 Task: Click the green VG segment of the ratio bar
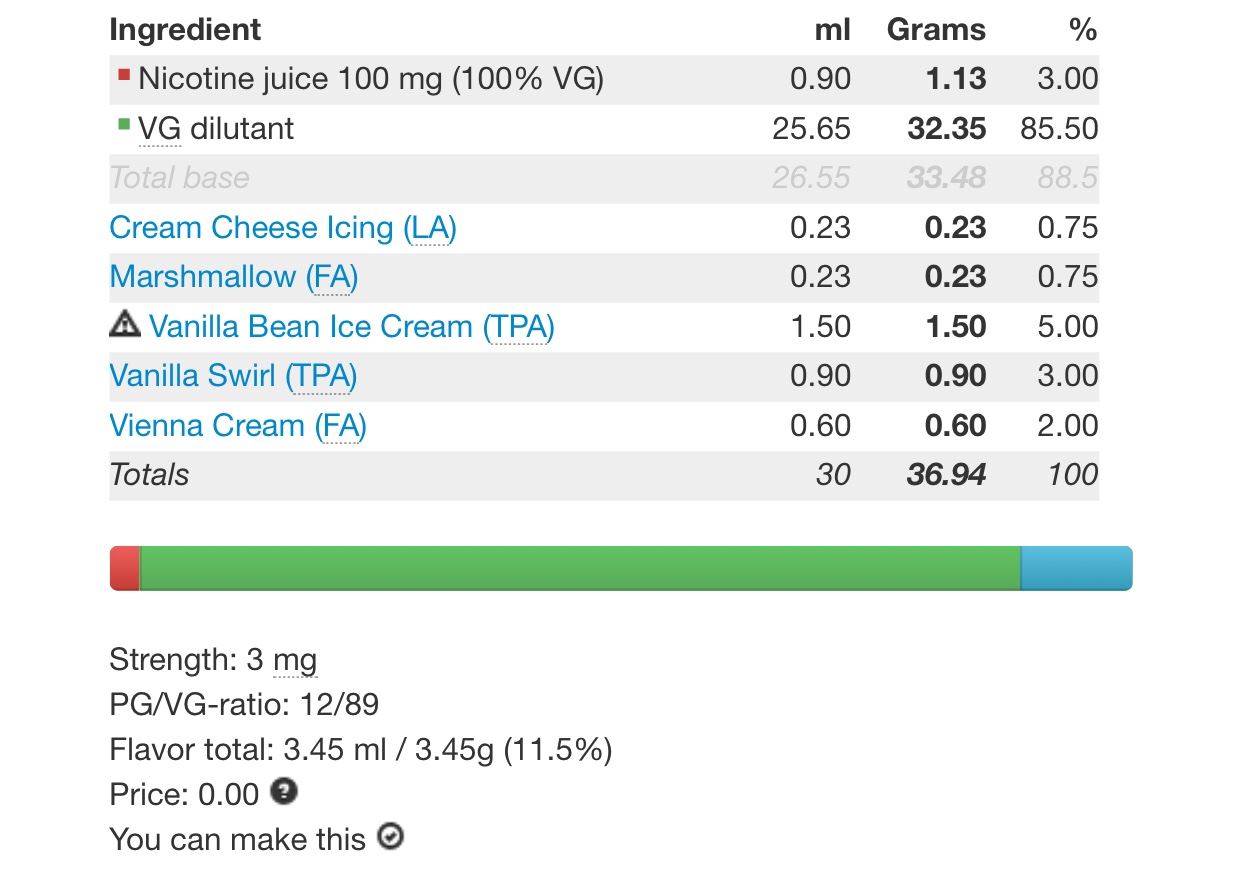(580, 568)
